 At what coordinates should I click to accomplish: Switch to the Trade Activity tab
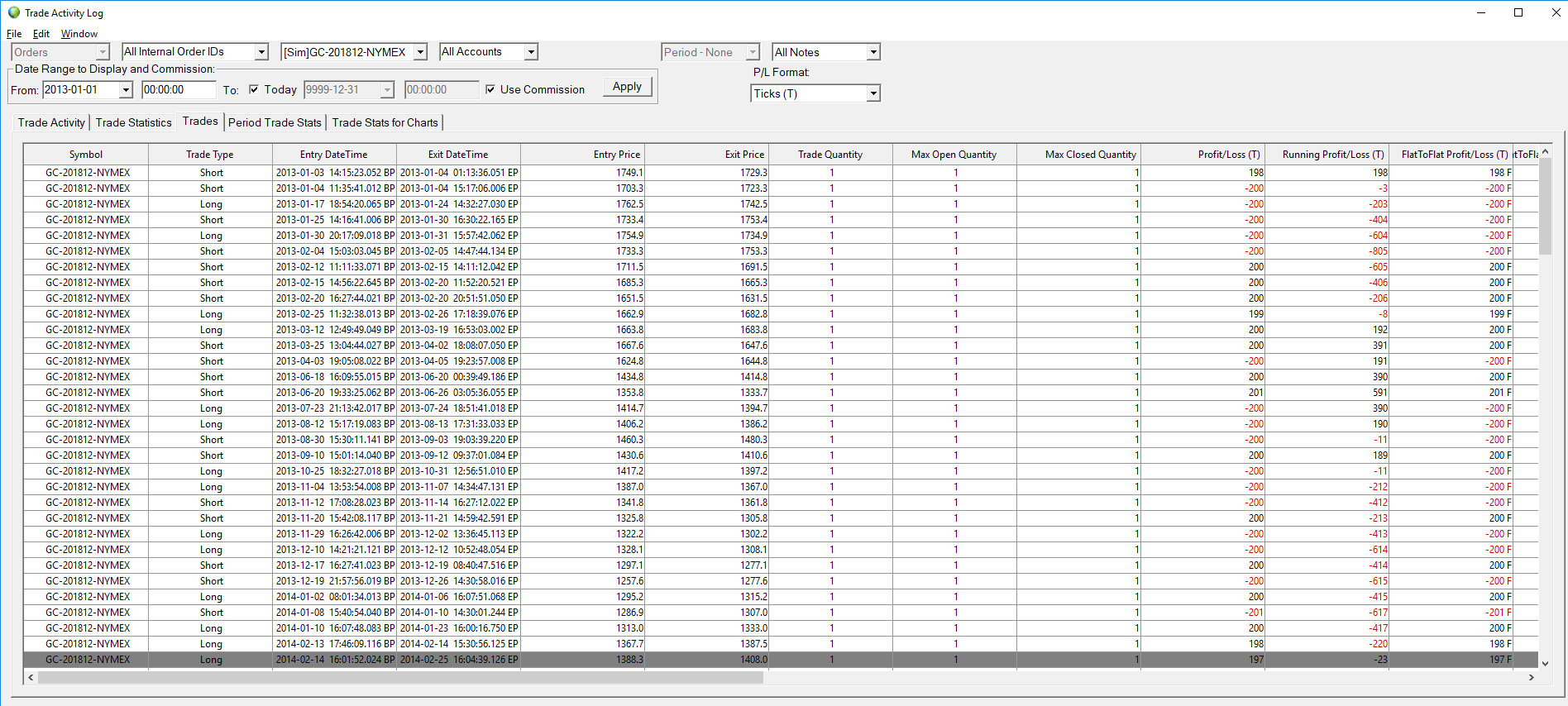pyautogui.click(x=51, y=122)
